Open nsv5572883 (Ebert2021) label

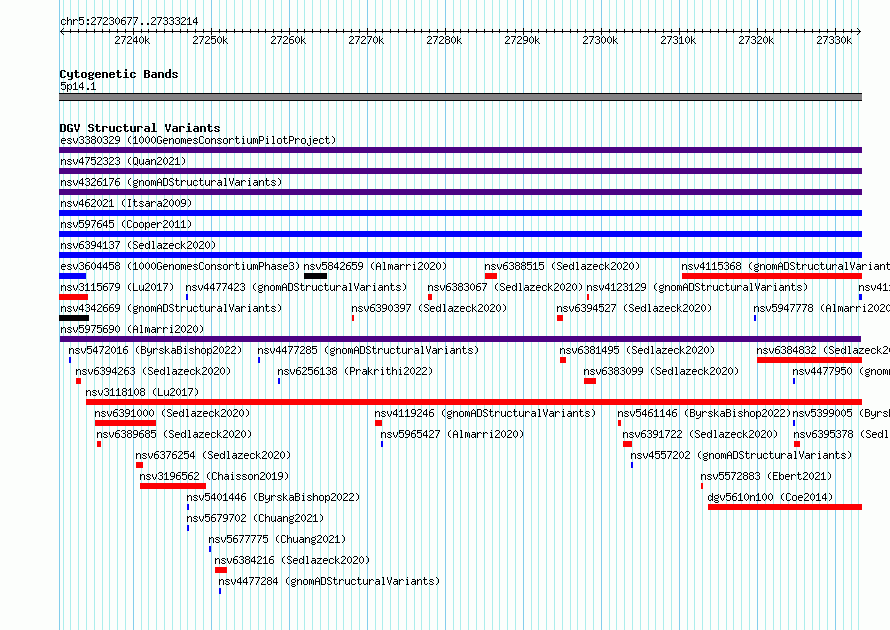click(x=766, y=476)
